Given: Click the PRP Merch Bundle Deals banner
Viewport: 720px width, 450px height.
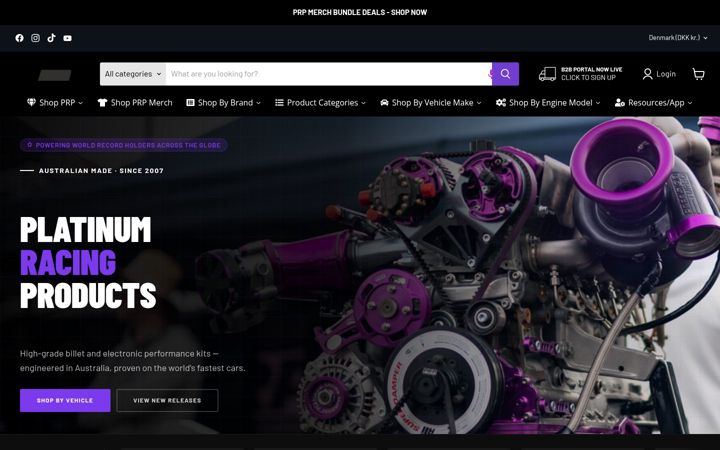Looking at the screenshot, I should (360, 12).
